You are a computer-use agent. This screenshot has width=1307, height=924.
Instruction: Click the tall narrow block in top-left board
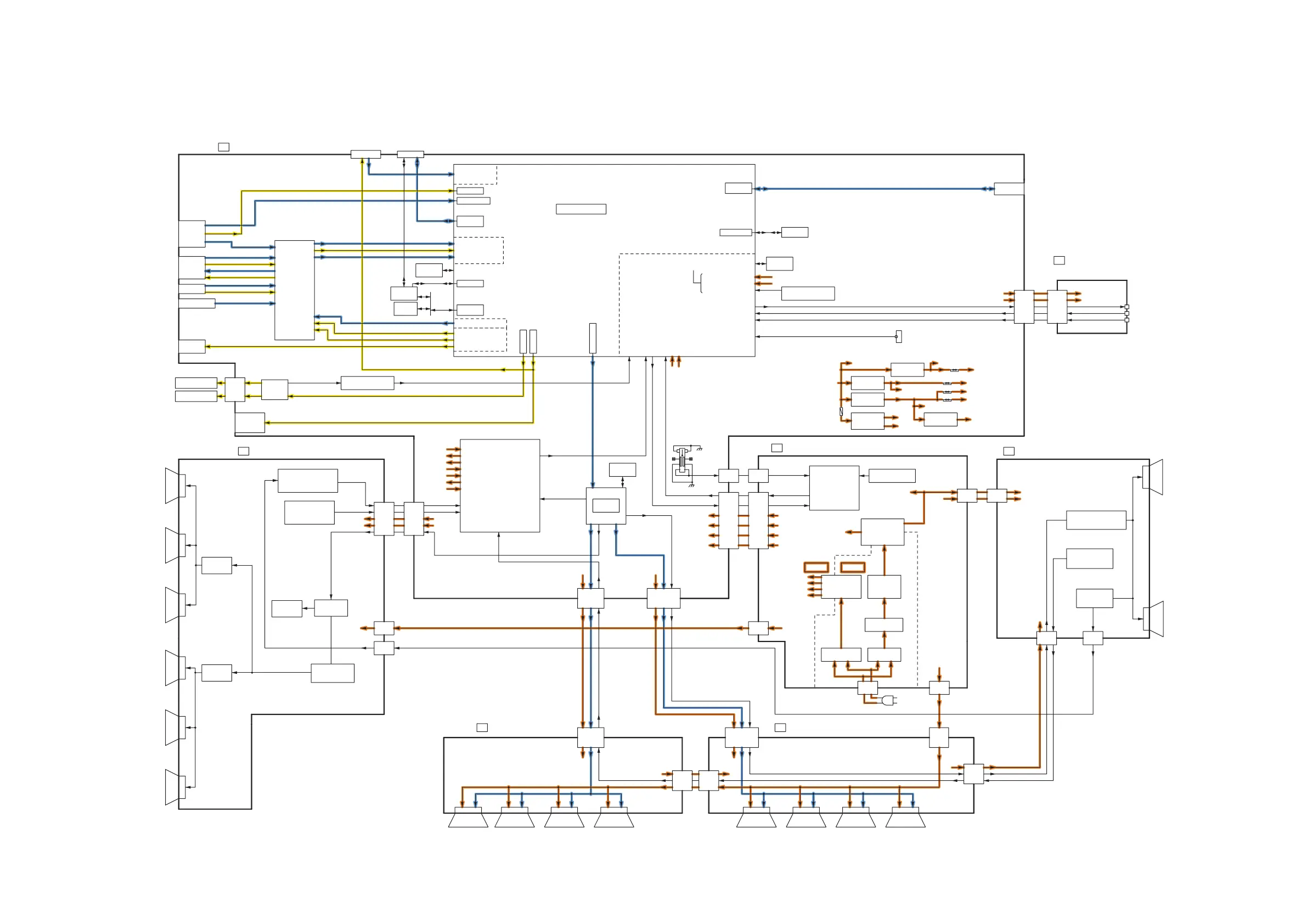294,290
